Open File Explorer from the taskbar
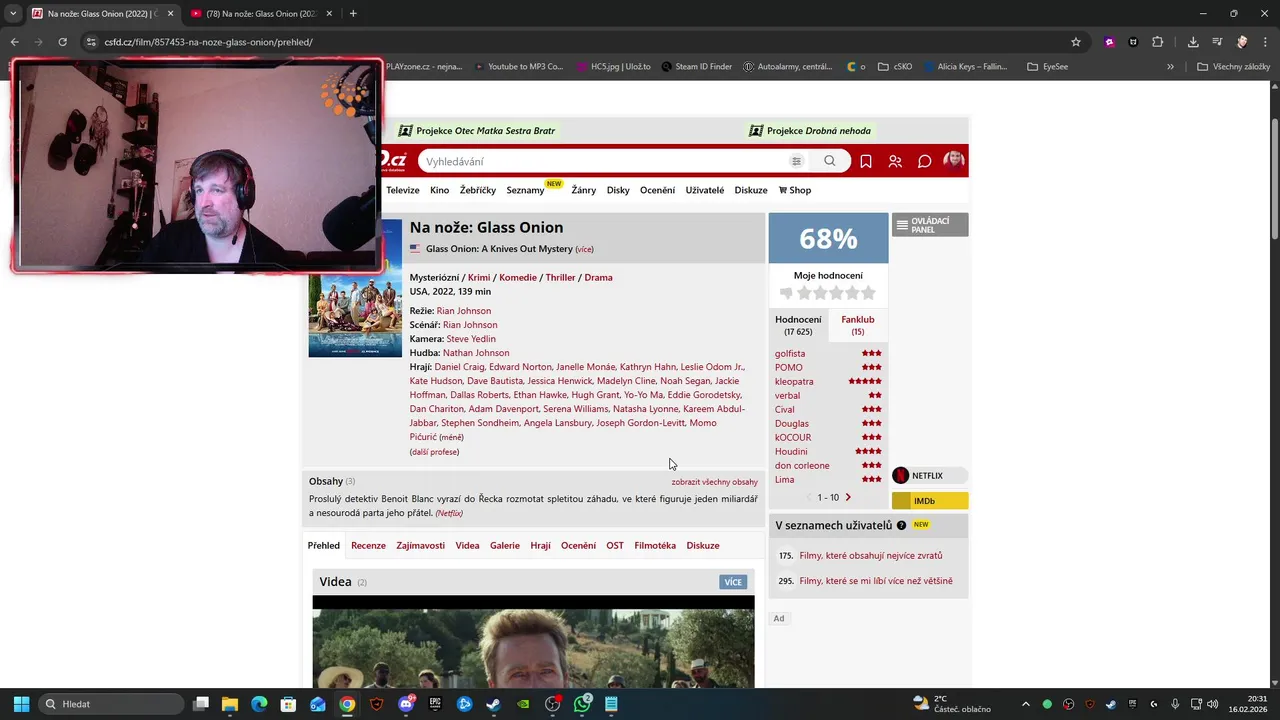Viewport: 1280px width, 720px height. pyautogui.click(x=229, y=704)
